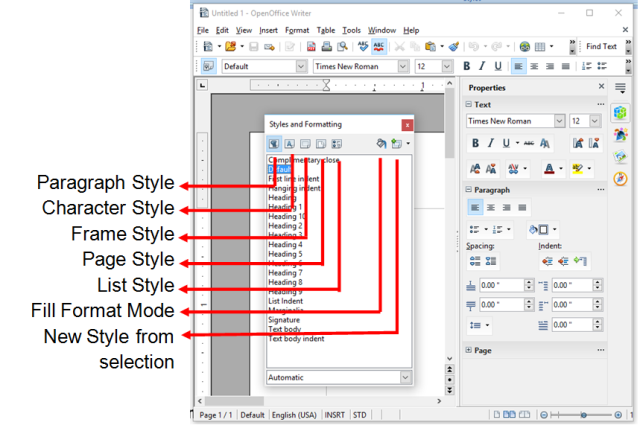Image resolution: width=640 pixels, height=425 pixels.
Task: Open the Table menu
Action: click(326, 30)
